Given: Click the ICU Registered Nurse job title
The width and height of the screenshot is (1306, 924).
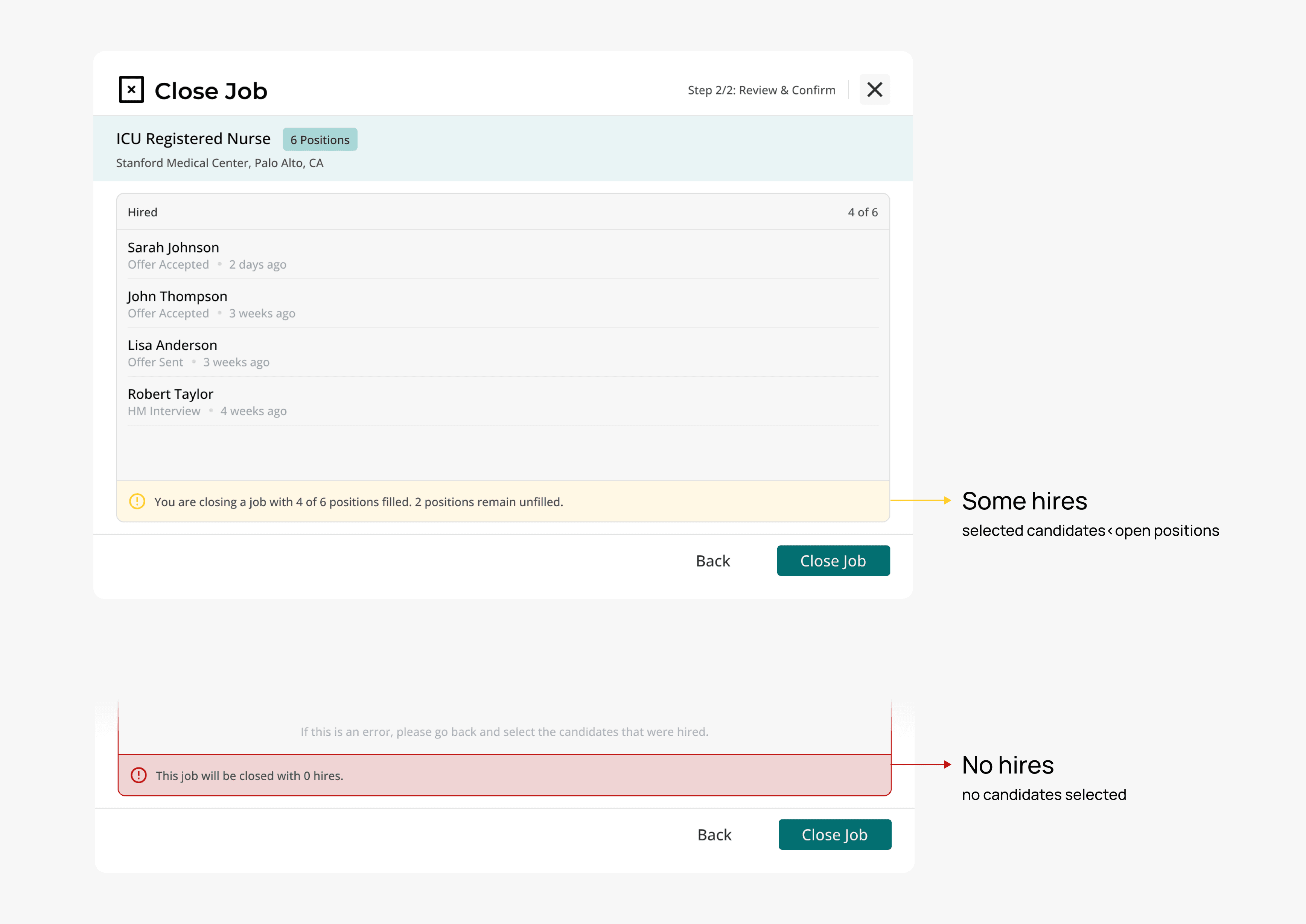Looking at the screenshot, I should pyautogui.click(x=193, y=139).
